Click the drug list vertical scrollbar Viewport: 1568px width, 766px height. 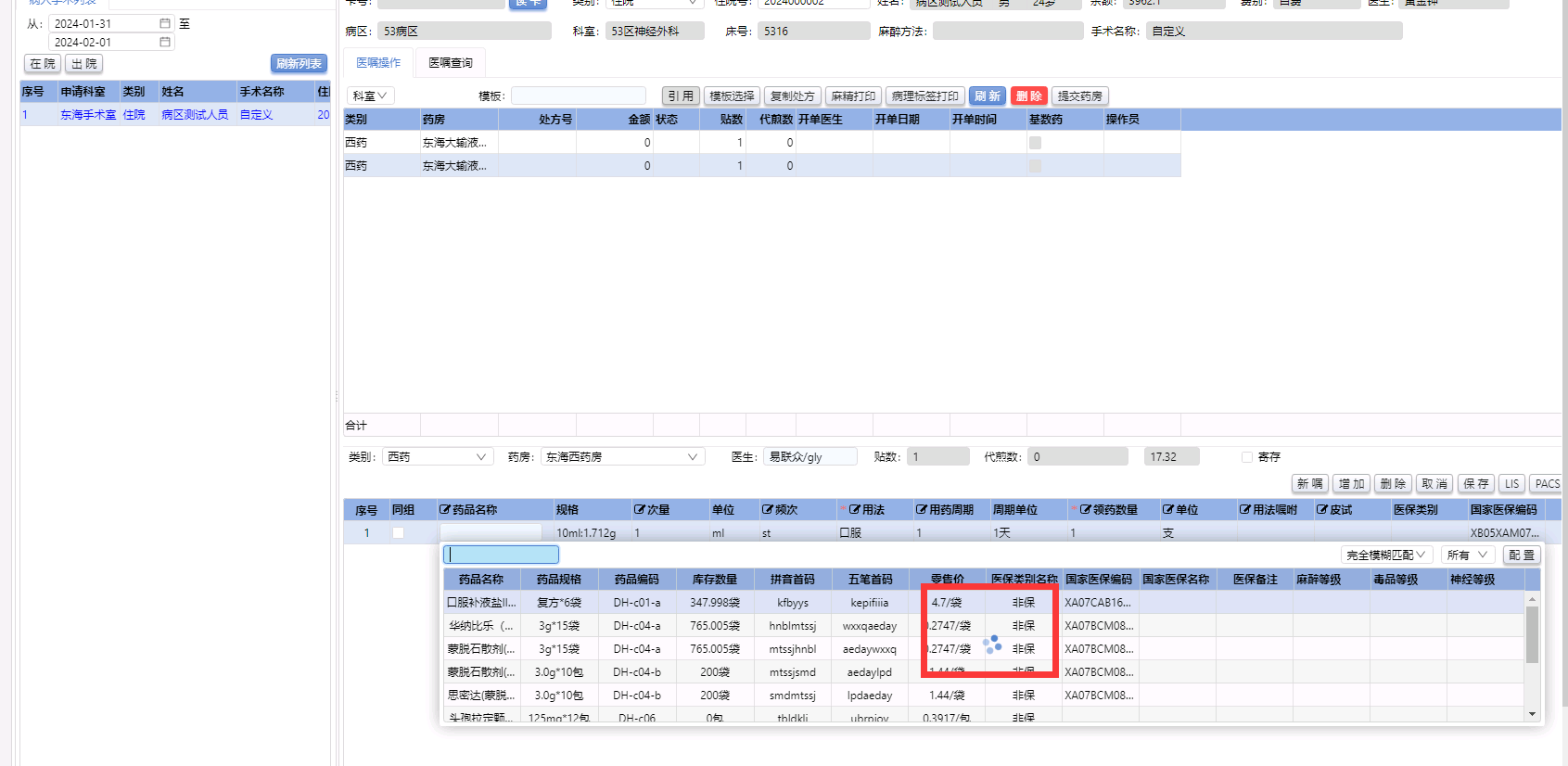(1533, 635)
